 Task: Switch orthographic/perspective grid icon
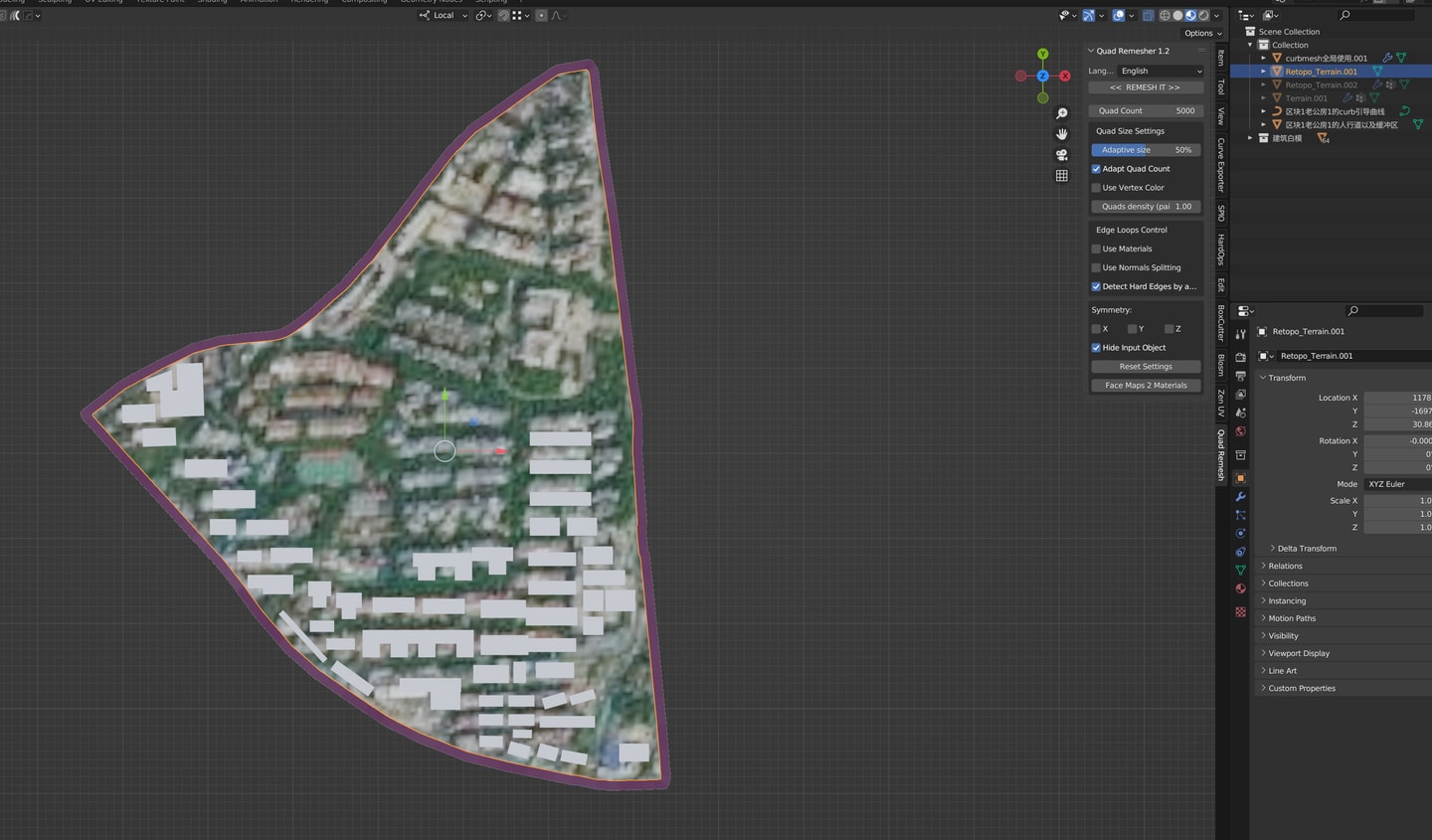(x=1061, y=176)
